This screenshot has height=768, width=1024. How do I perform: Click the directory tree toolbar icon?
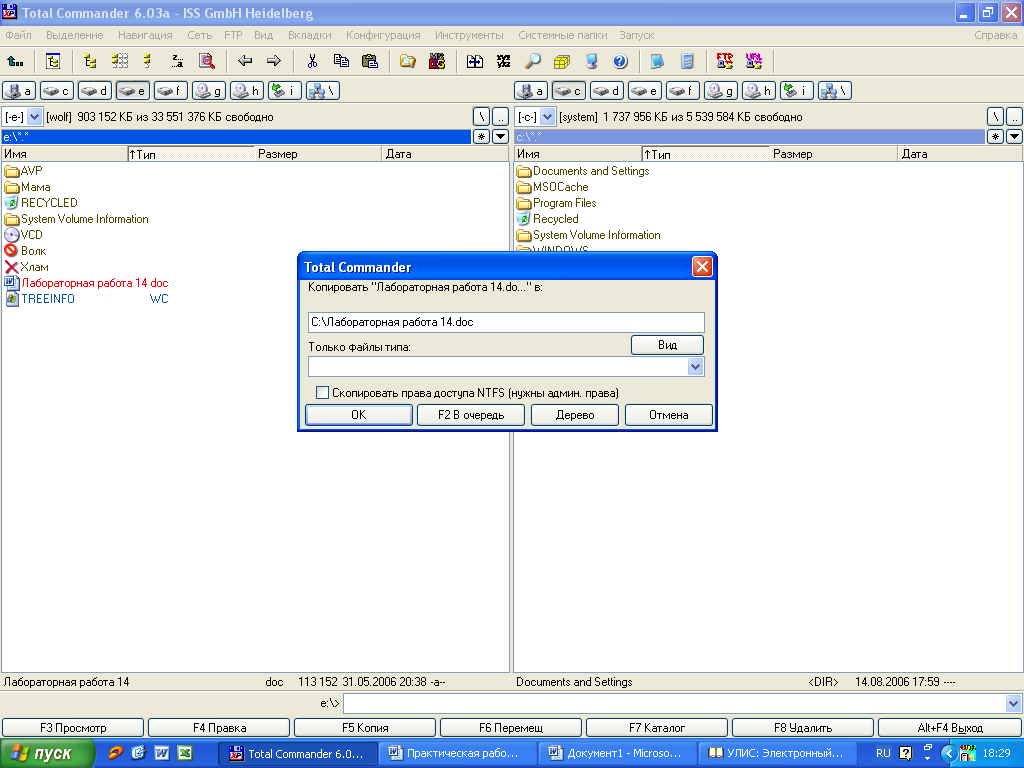[53, 61]
